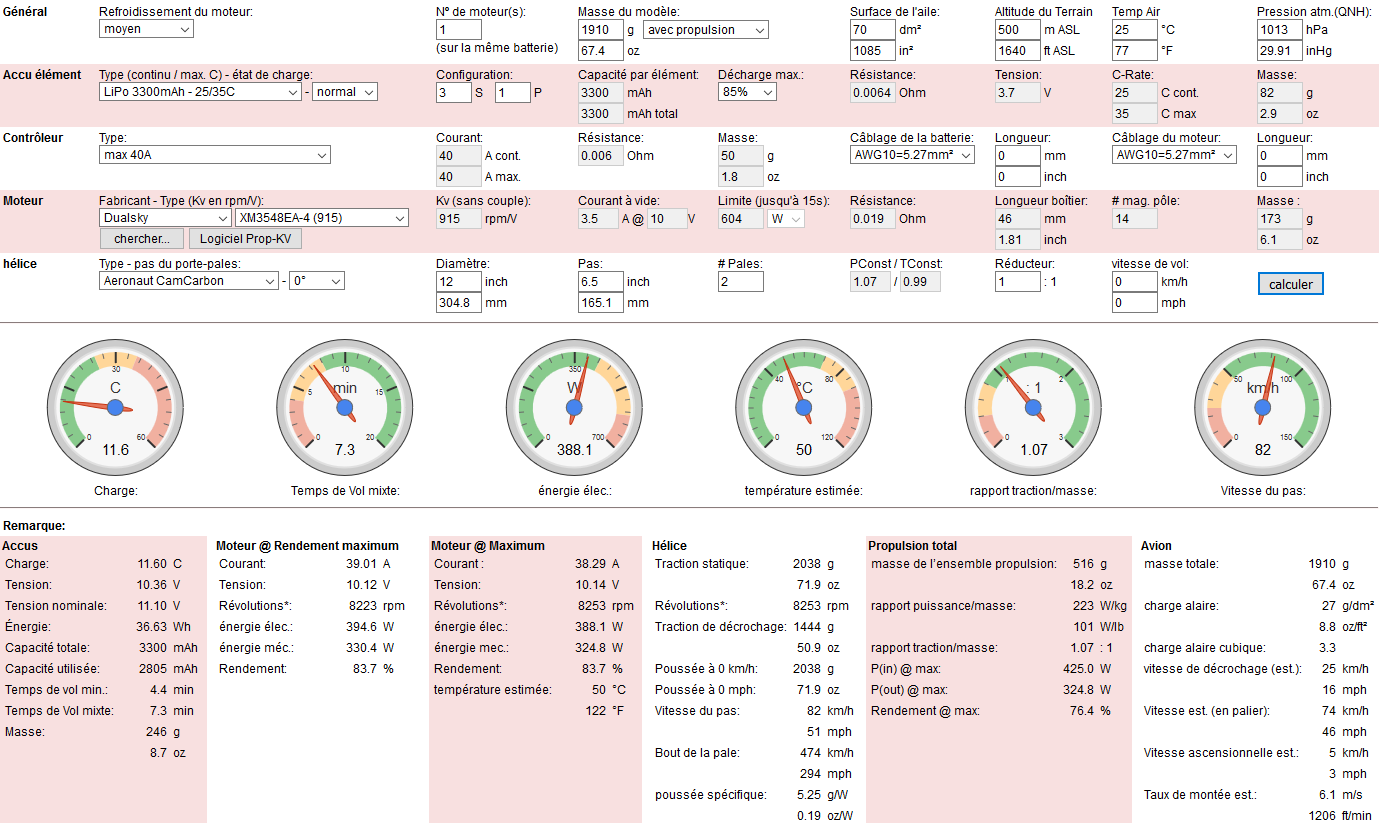
Task: Expand the LiPo 3300mAh battery type dropdown
Action: point(200,92)
